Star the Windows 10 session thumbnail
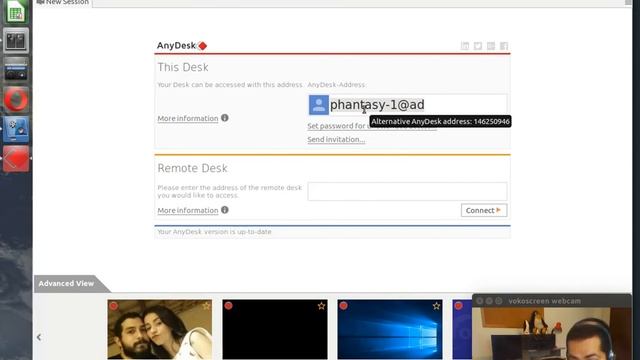 coord(436,306)
